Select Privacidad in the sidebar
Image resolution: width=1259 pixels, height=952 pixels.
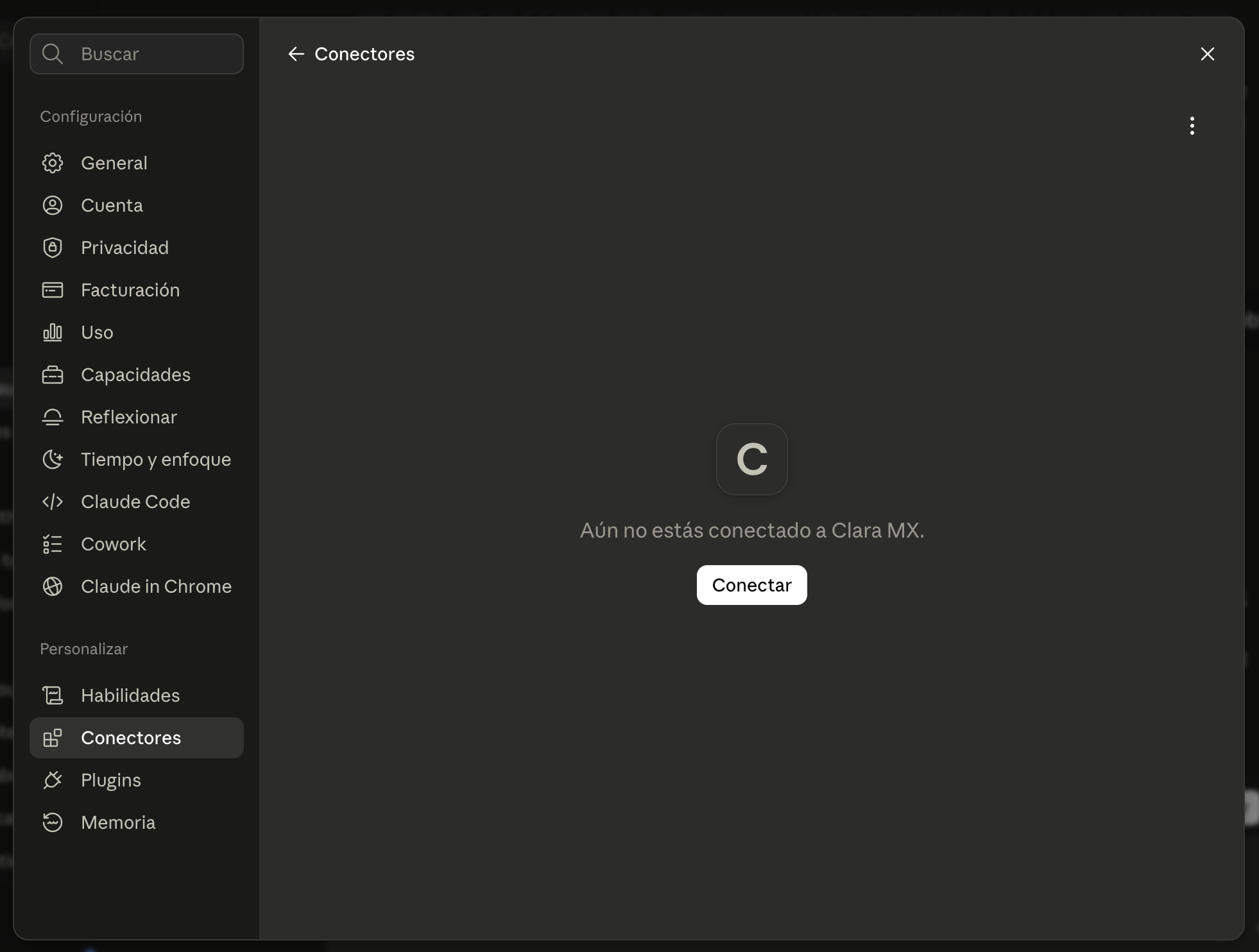(x=137, y=248)
